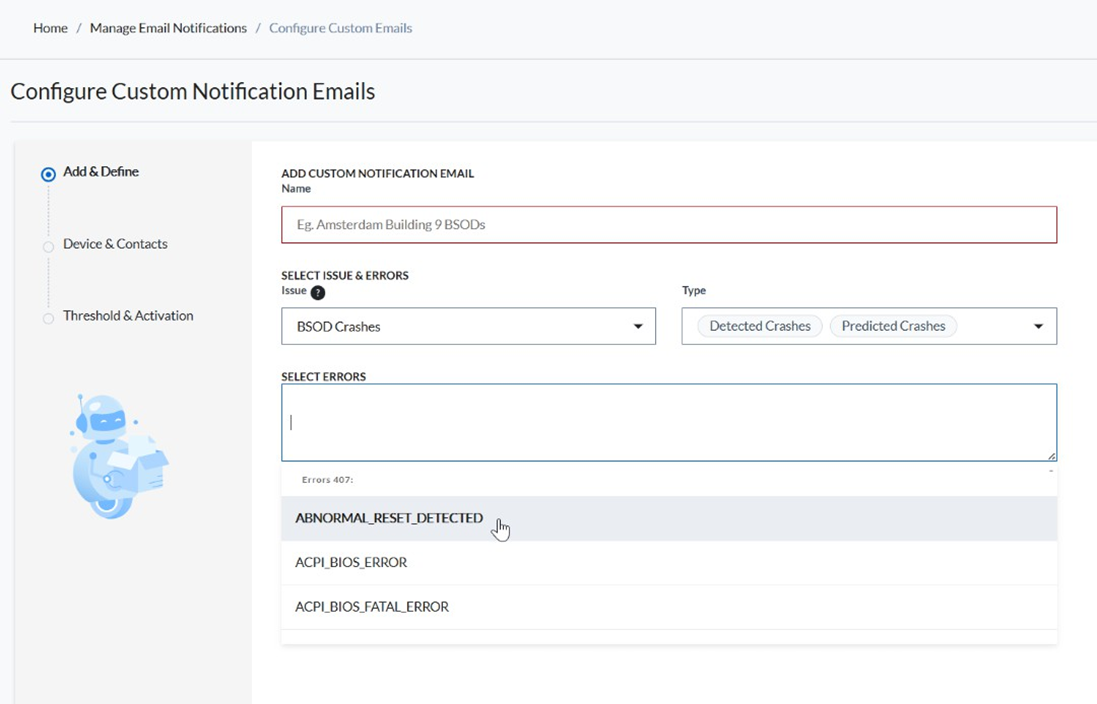Click the Issue dropdown caret arrow

click(x=638, y=327)
